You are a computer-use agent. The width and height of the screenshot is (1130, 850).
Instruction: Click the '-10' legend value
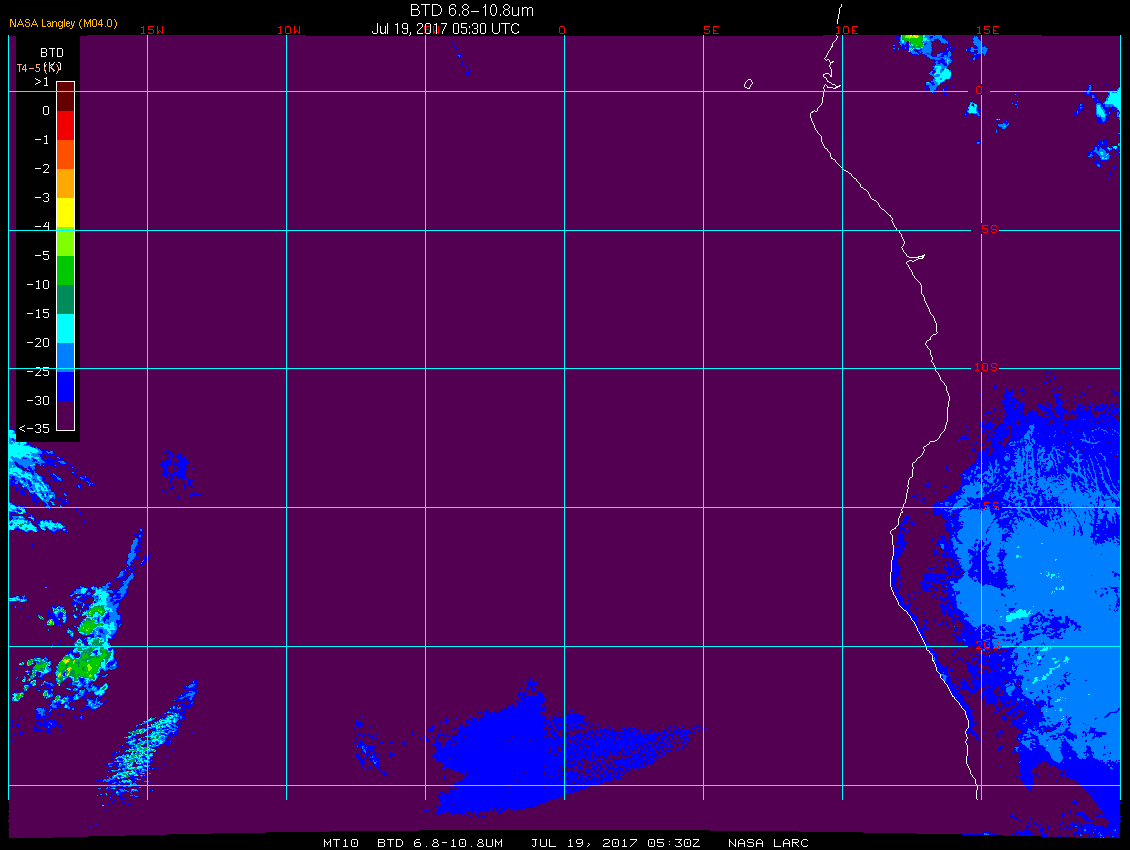(x=38, y=285)
